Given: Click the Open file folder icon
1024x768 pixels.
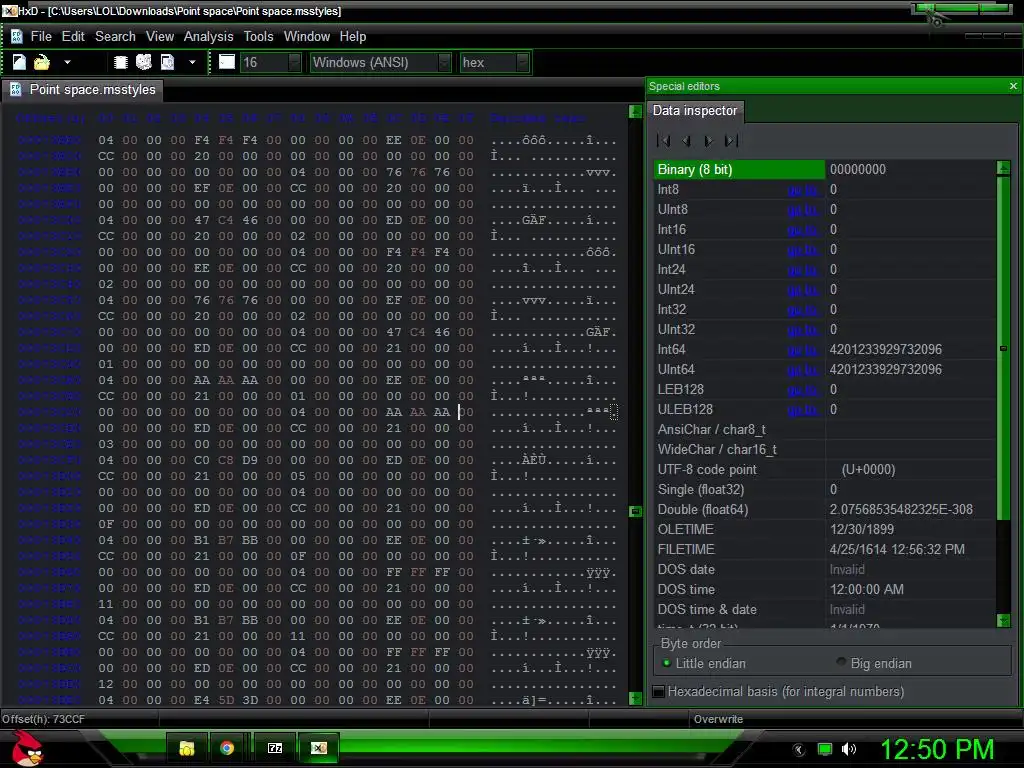Looking at the screenshot, I should [42, 62].
